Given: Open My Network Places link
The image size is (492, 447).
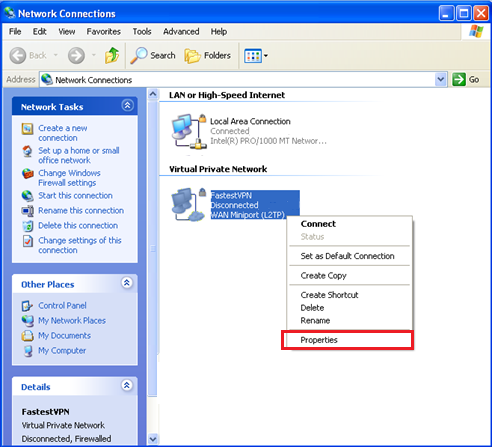Looking at the screenshot, I should coord(72,321).
